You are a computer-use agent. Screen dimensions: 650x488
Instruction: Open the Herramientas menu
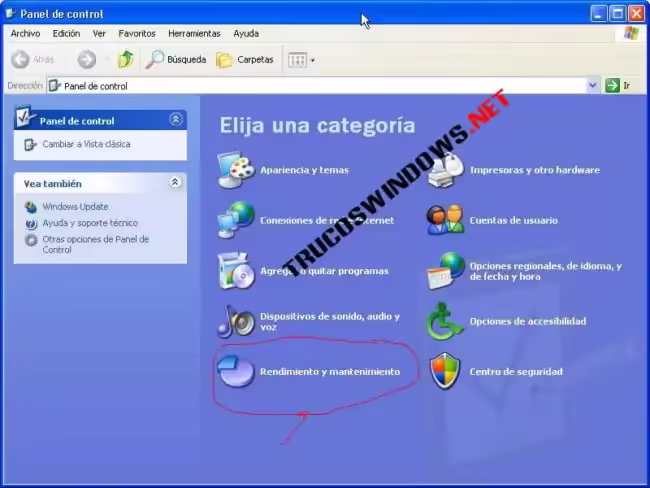coord(194,33)
